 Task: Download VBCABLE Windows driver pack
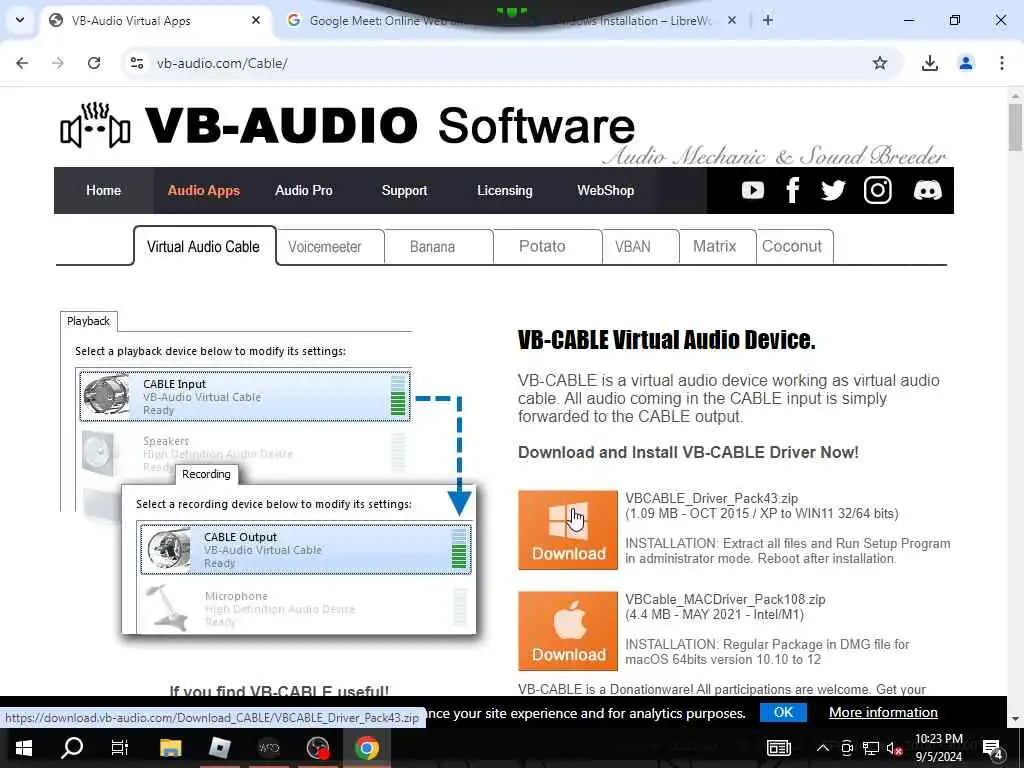click(x=568, y=530)
